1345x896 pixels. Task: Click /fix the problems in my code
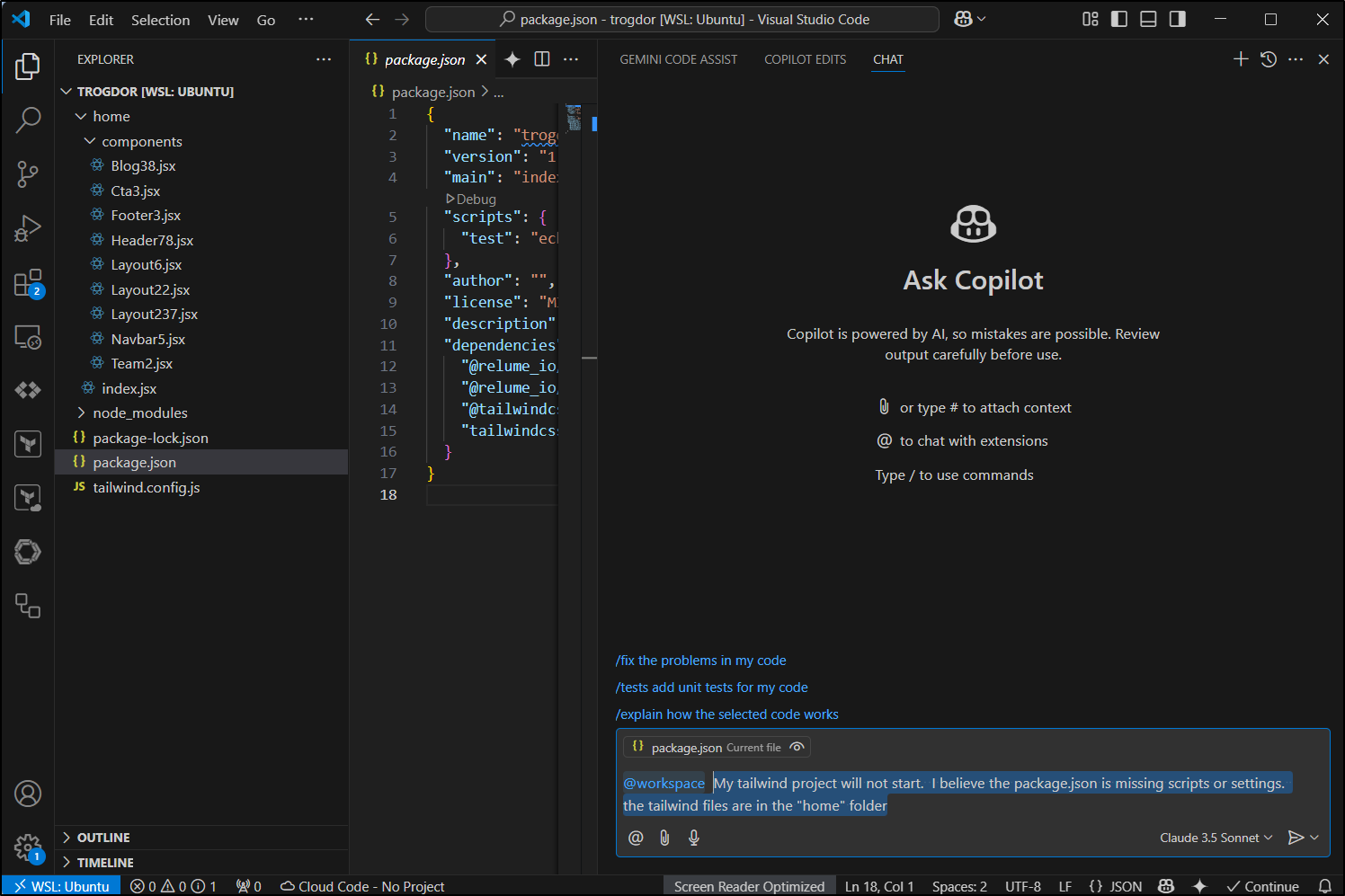pyautogui.click(x=700, y=661)
